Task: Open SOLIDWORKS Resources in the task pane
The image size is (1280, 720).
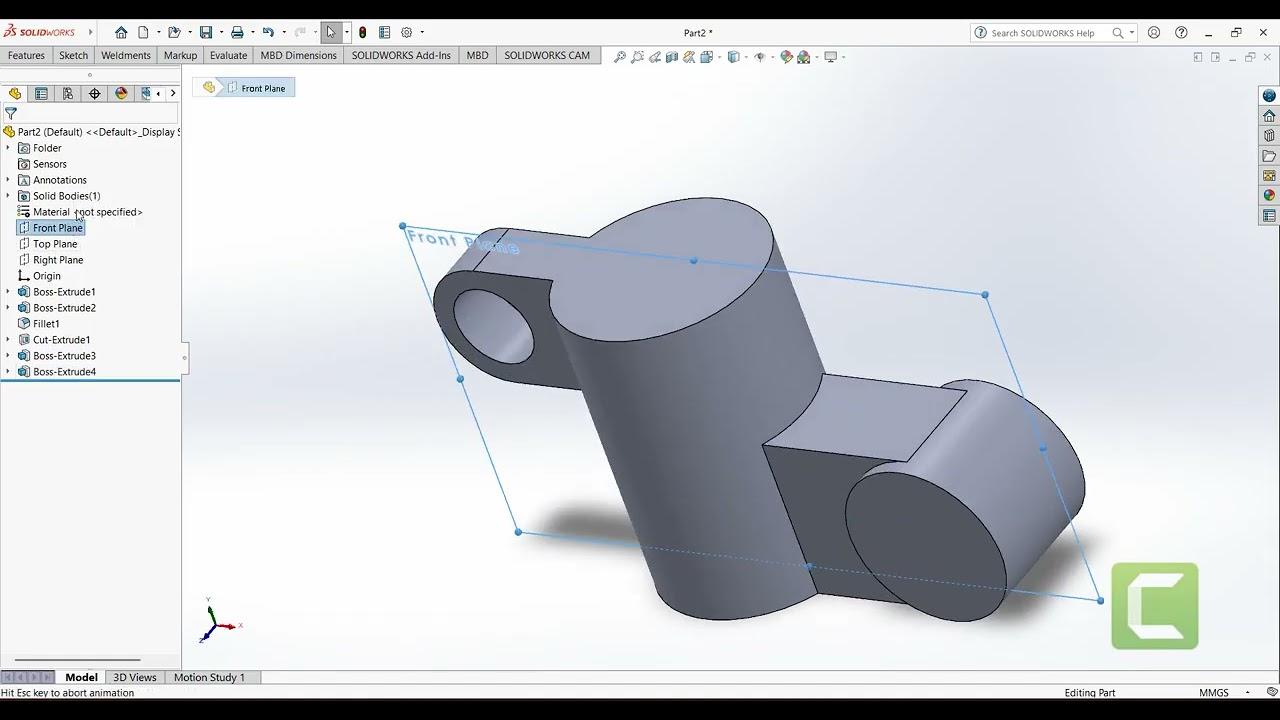Action: click(1269, 115)
